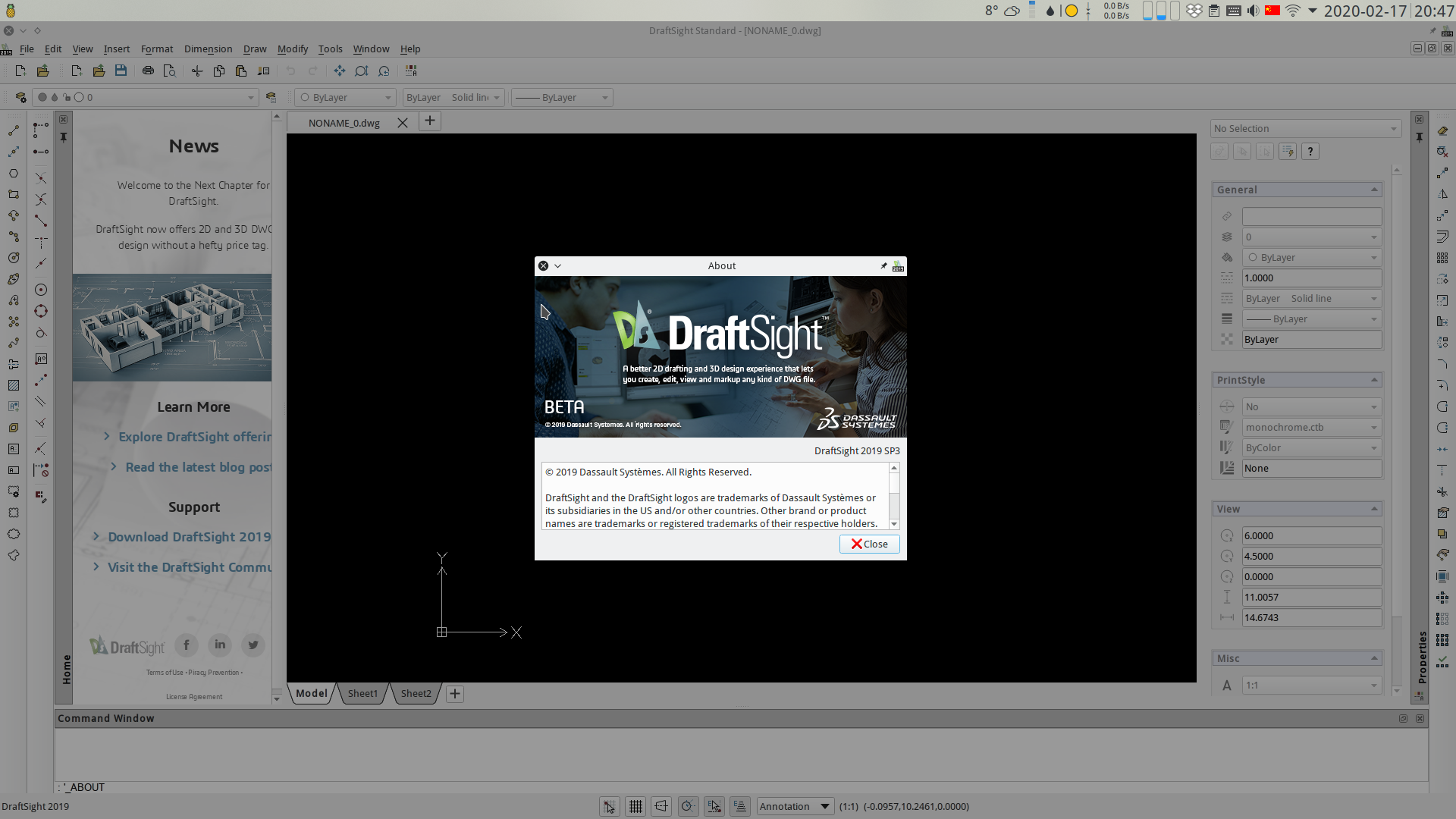Toggle Snap mode in status bar

(610, 806)
